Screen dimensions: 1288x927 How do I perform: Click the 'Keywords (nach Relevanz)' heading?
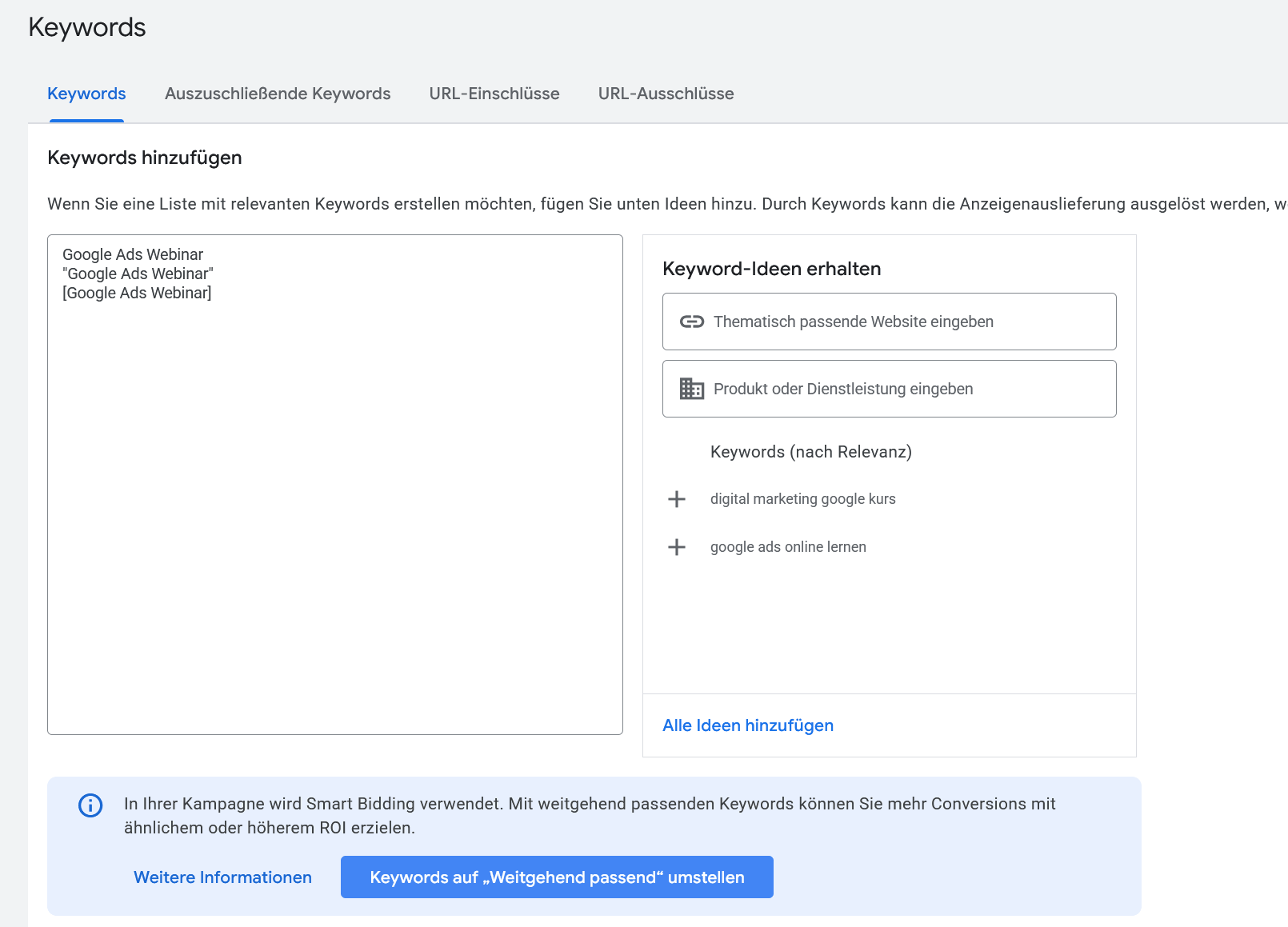[810, 452]
